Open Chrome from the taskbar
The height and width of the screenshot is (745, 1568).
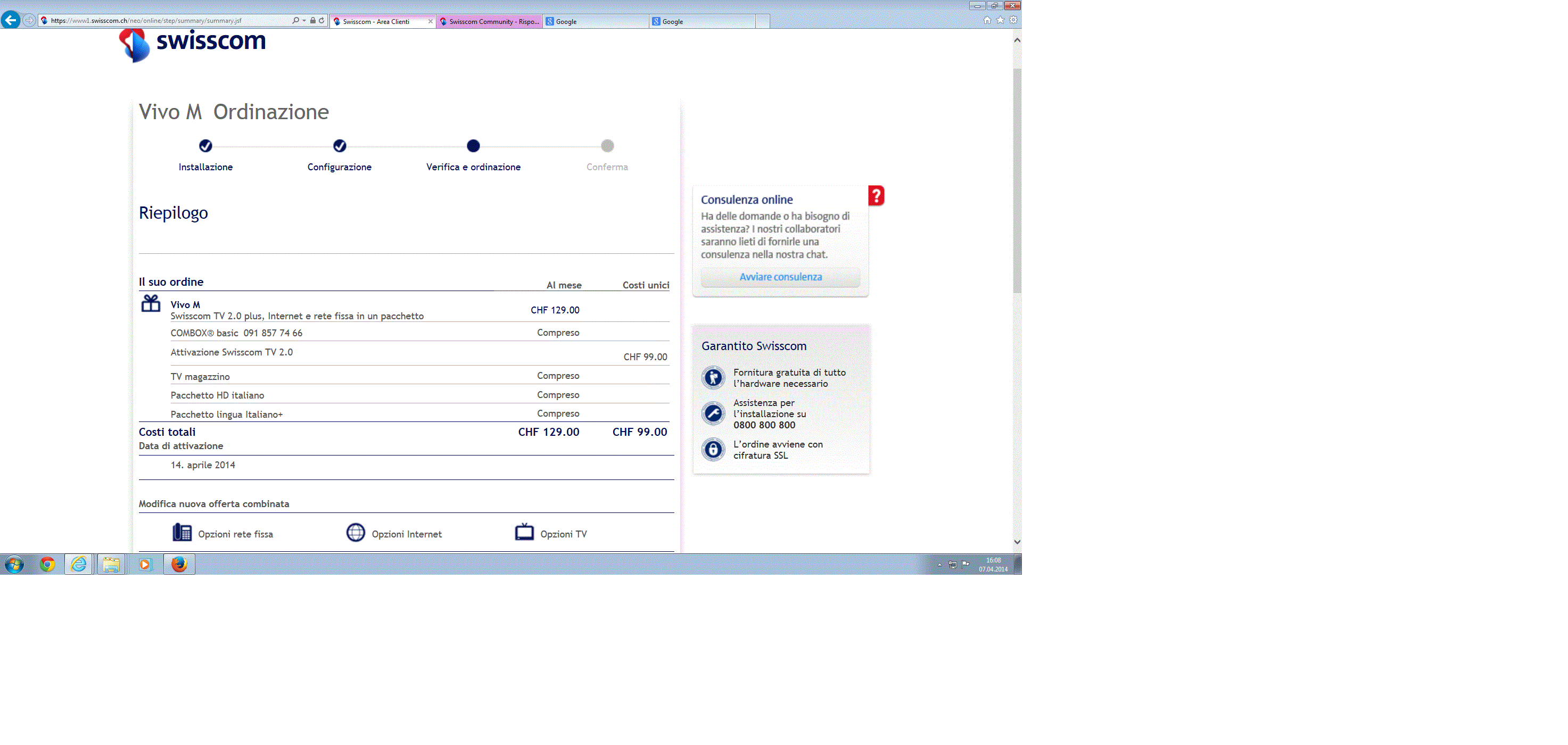pos(47,564)
